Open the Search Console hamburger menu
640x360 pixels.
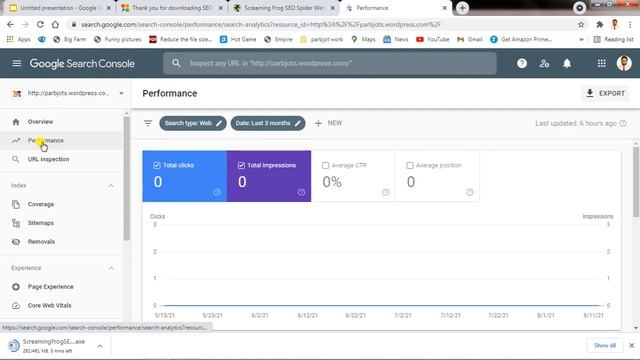(17, 63)
